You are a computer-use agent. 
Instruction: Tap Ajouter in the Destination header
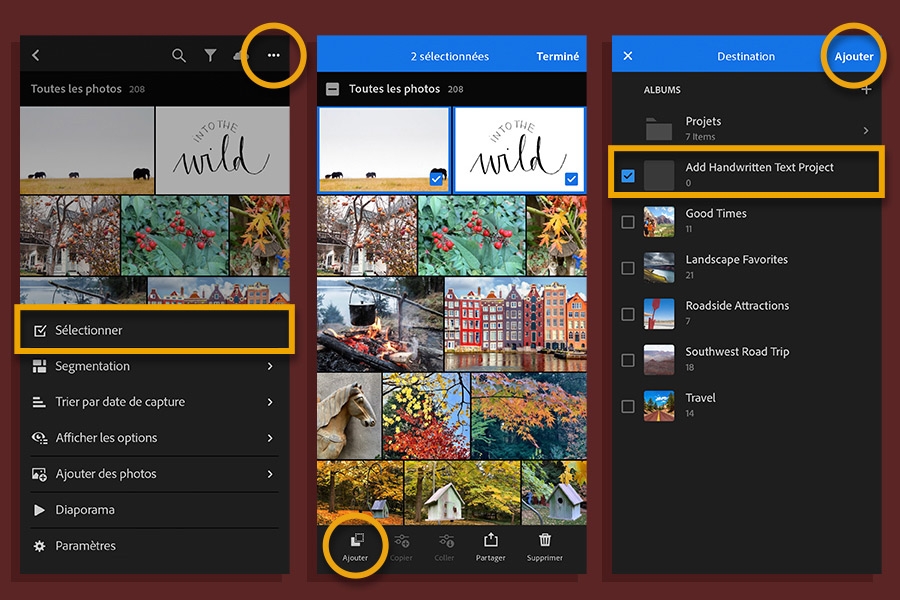point(853,56)
